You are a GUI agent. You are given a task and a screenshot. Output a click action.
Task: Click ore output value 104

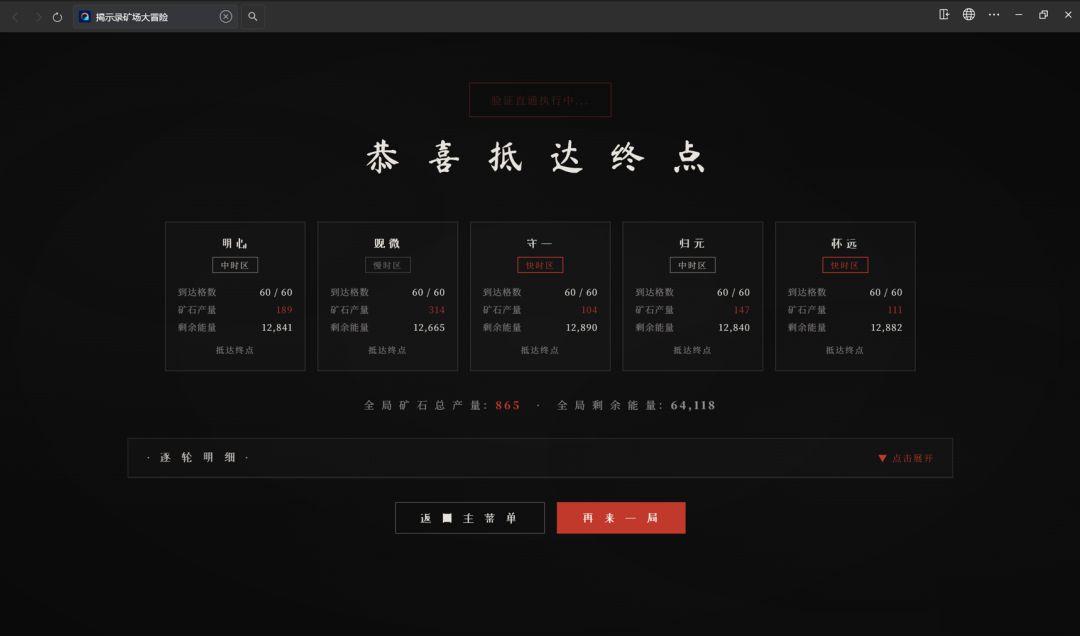[x=589, y=310]
